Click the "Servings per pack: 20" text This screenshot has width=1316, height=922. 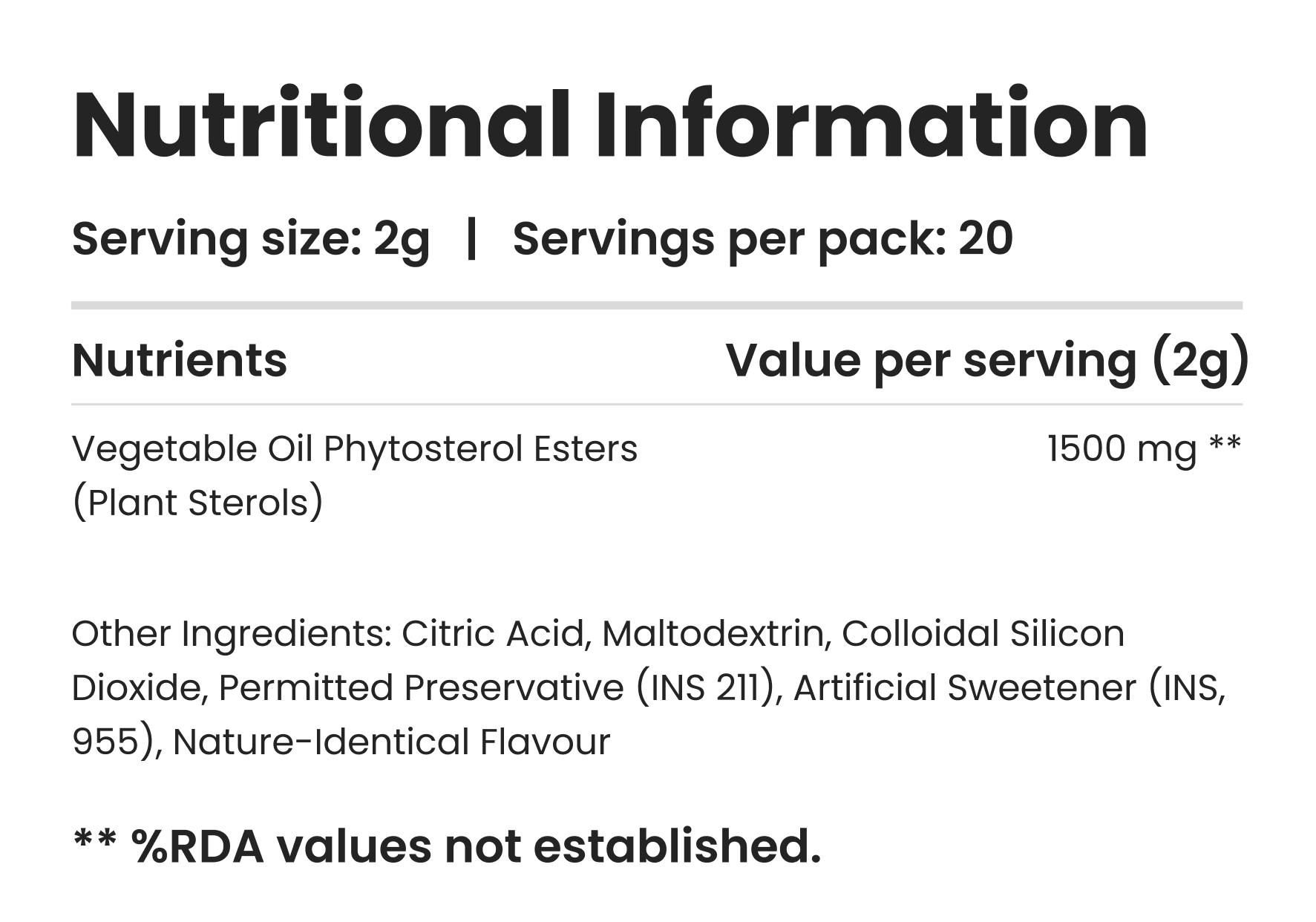tap(762, 240)
